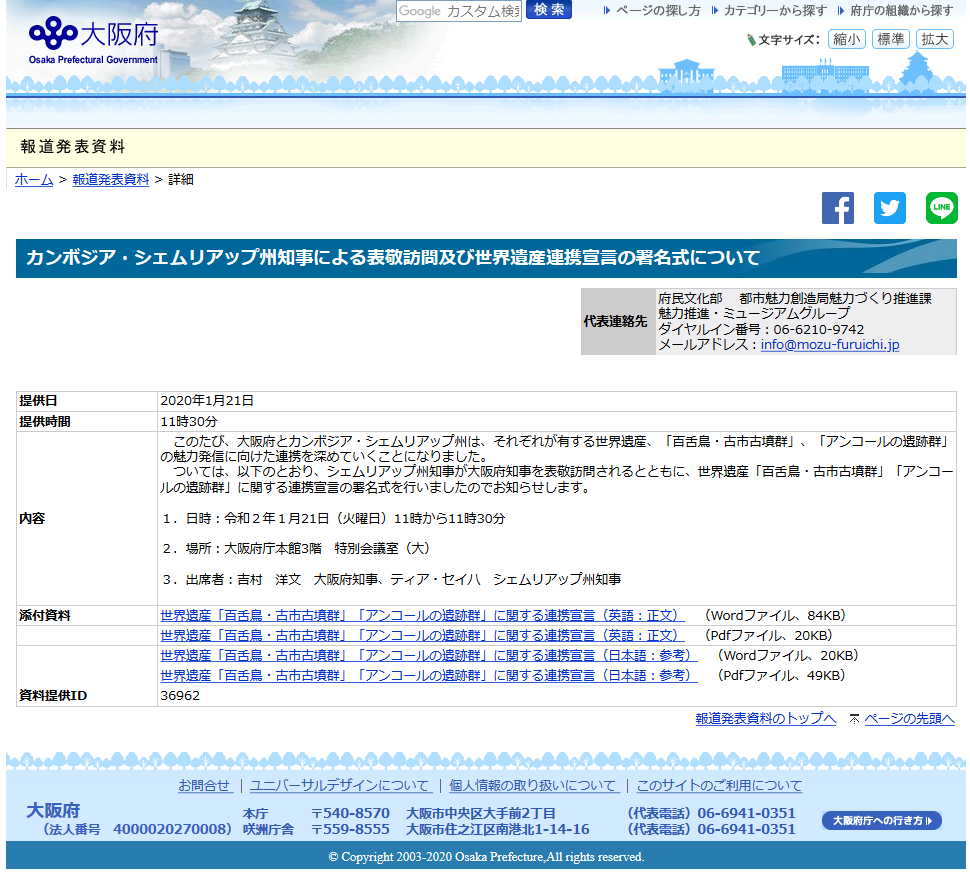Click the Osaka Prefectural Government logo
970x873 pixels.
point(93,40)
